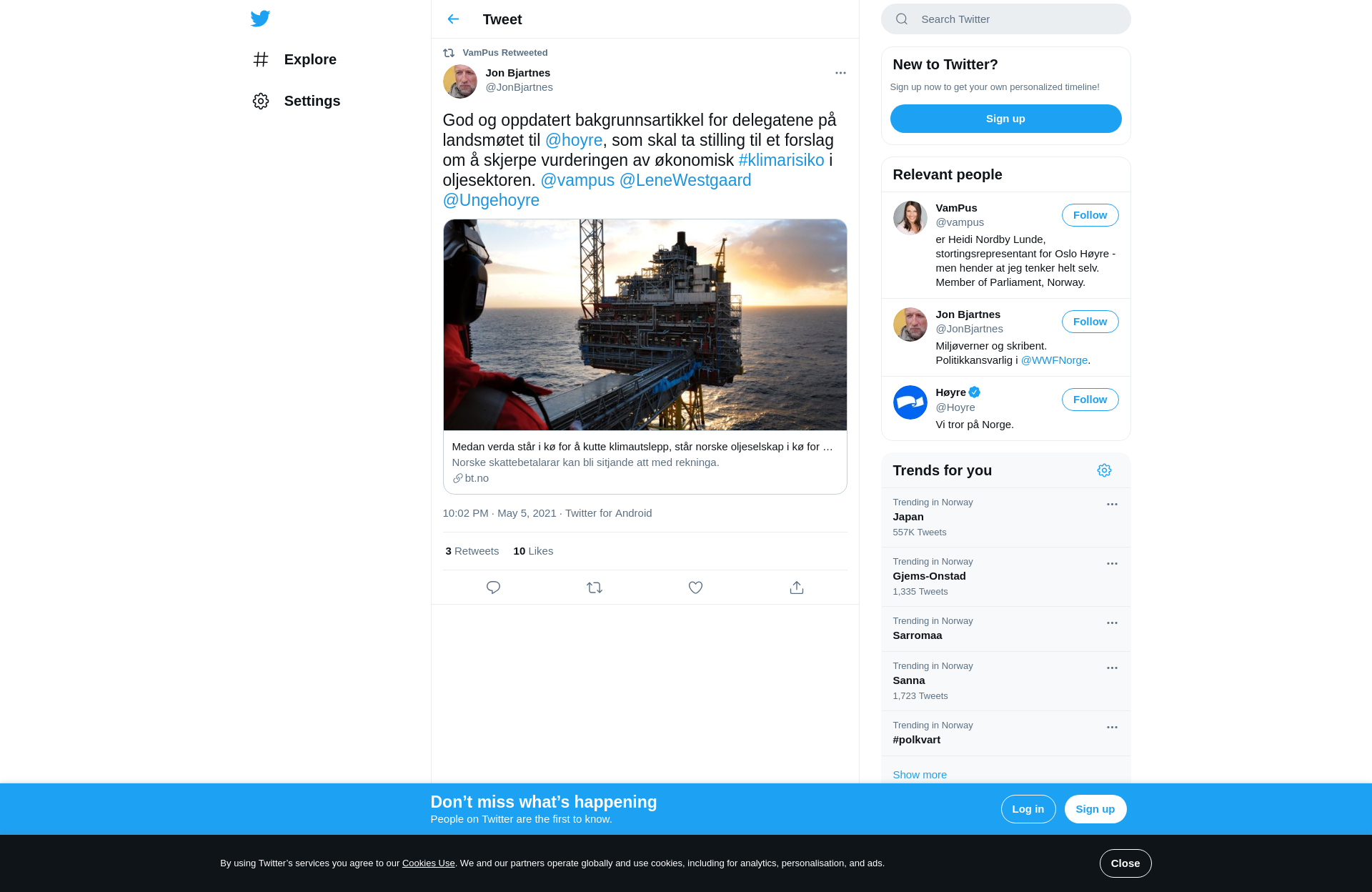Viewport: 1372px width, 892px height.
Task: Click the search magnifier icon
Action: click(x=902, y=19)
